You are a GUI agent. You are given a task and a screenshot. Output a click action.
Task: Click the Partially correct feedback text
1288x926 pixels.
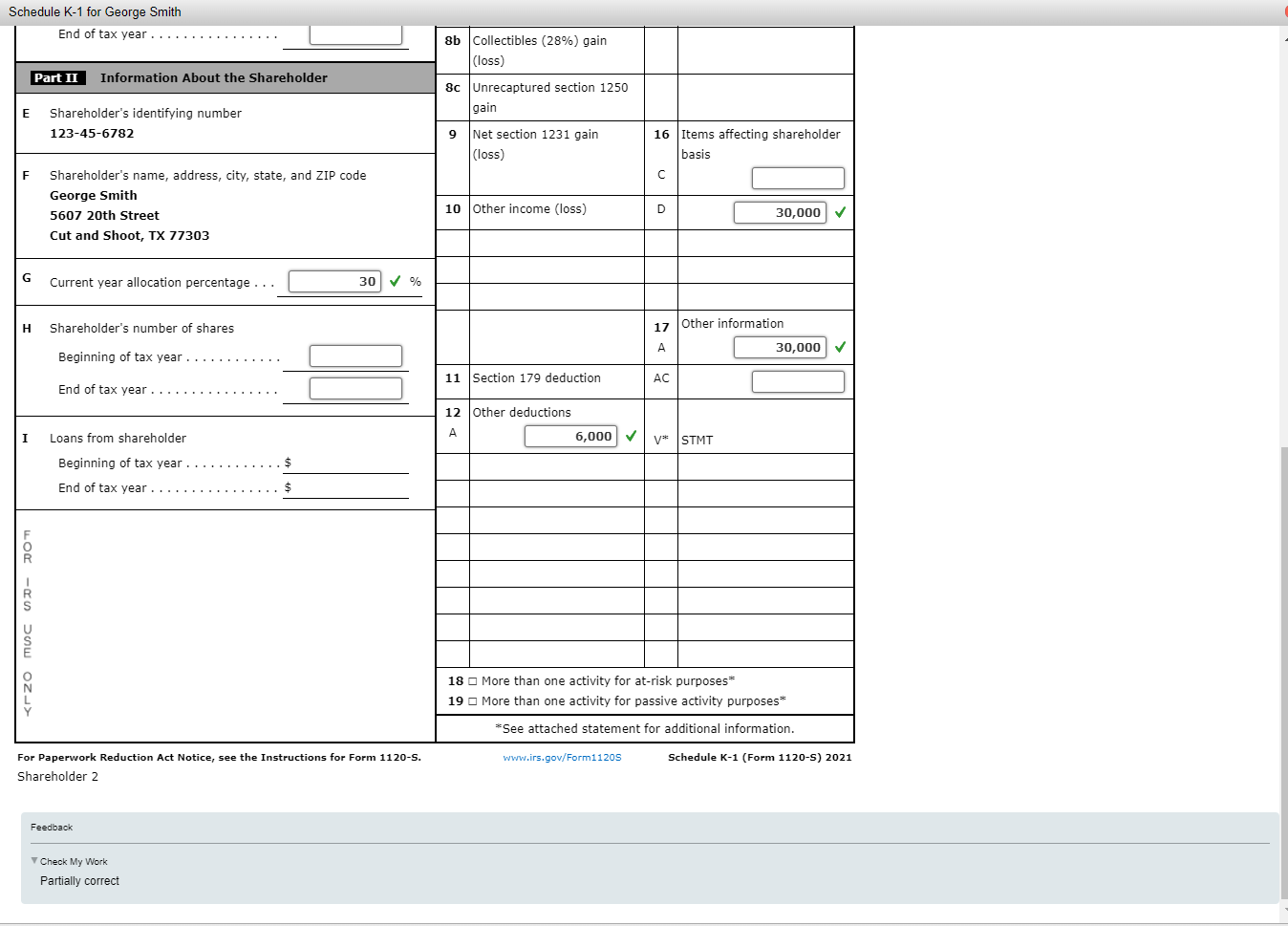pyautogui.click(x=79, y=880)
